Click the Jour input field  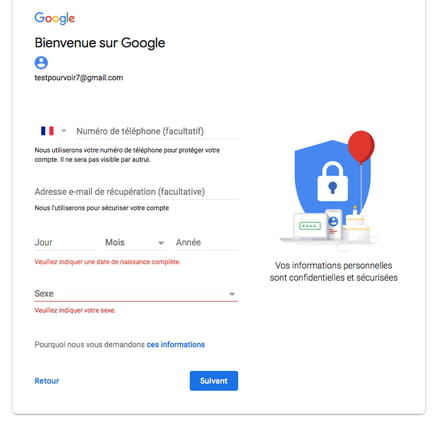tap(65, 242)
